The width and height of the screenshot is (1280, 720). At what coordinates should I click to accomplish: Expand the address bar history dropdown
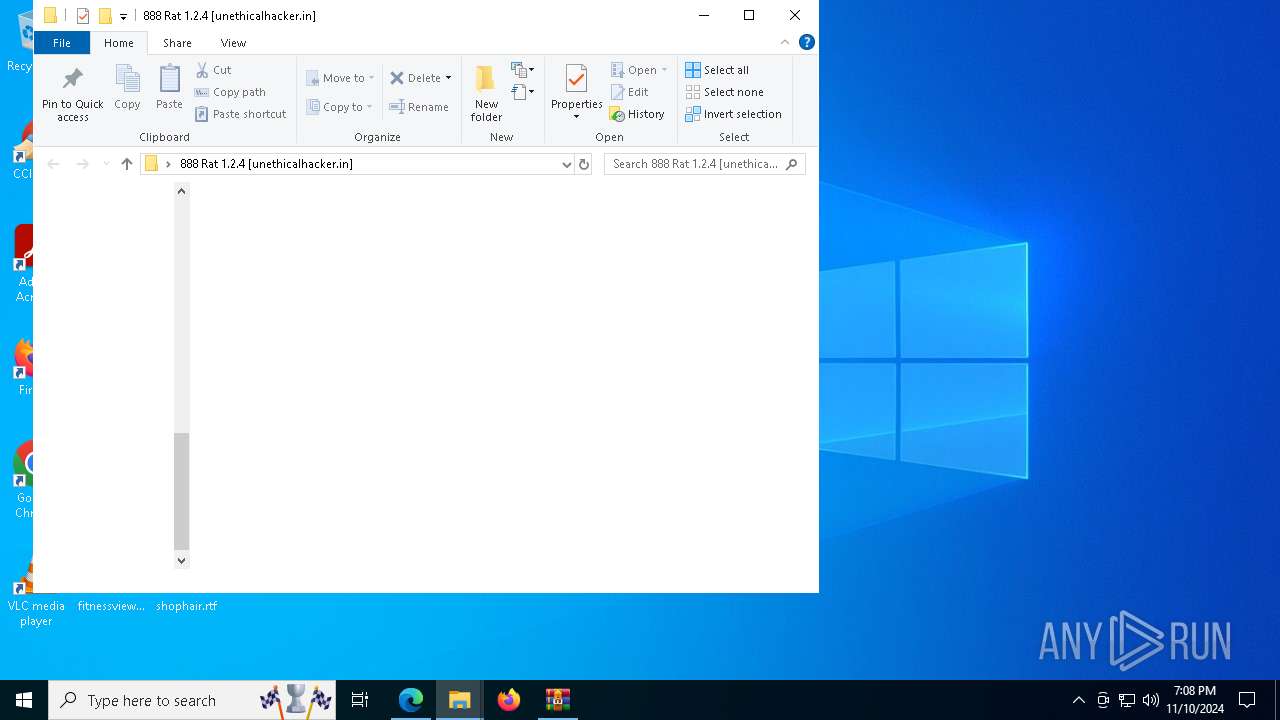pyautogui.click(x=567, y=164)
